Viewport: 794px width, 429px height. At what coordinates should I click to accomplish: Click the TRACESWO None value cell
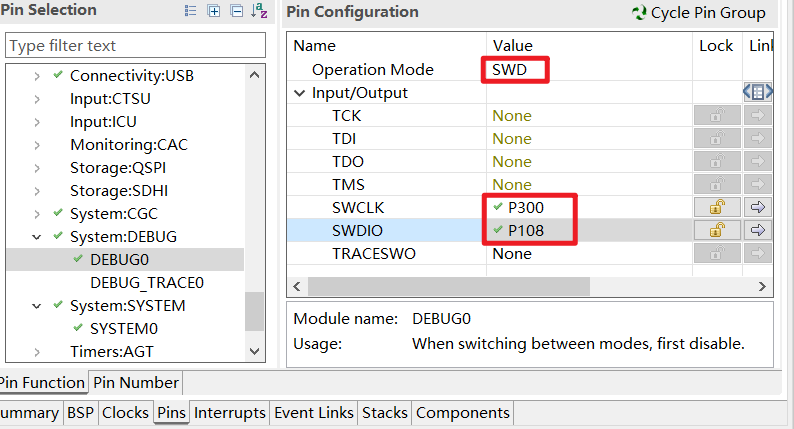[x=589, y=254]
